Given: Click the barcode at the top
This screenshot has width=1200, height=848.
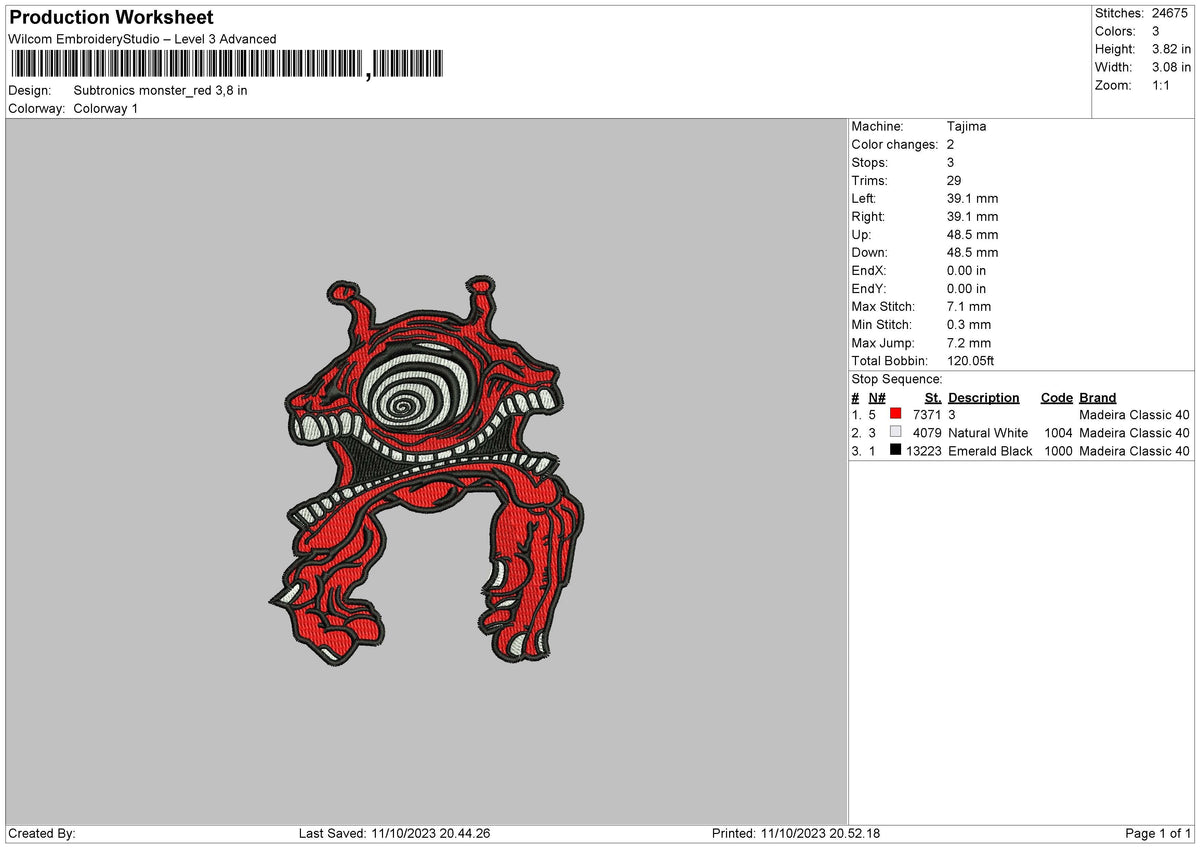Looking at the screenshot, I should coord(226,65).
